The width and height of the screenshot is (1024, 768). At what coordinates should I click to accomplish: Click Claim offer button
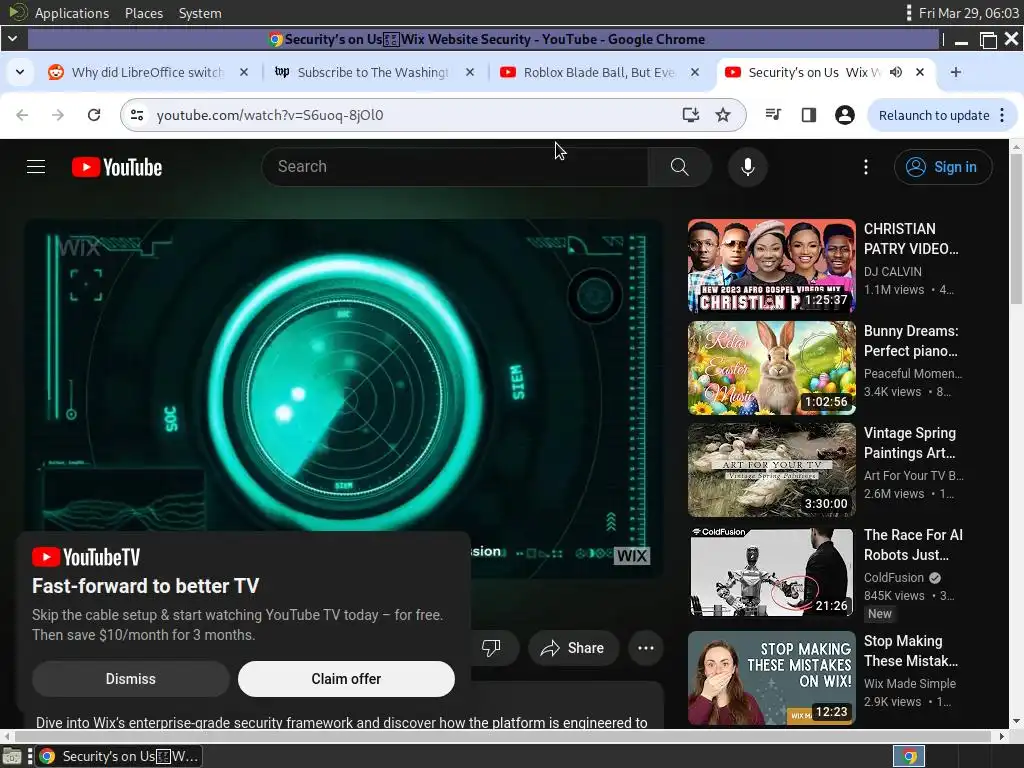[x=346, y=679]
